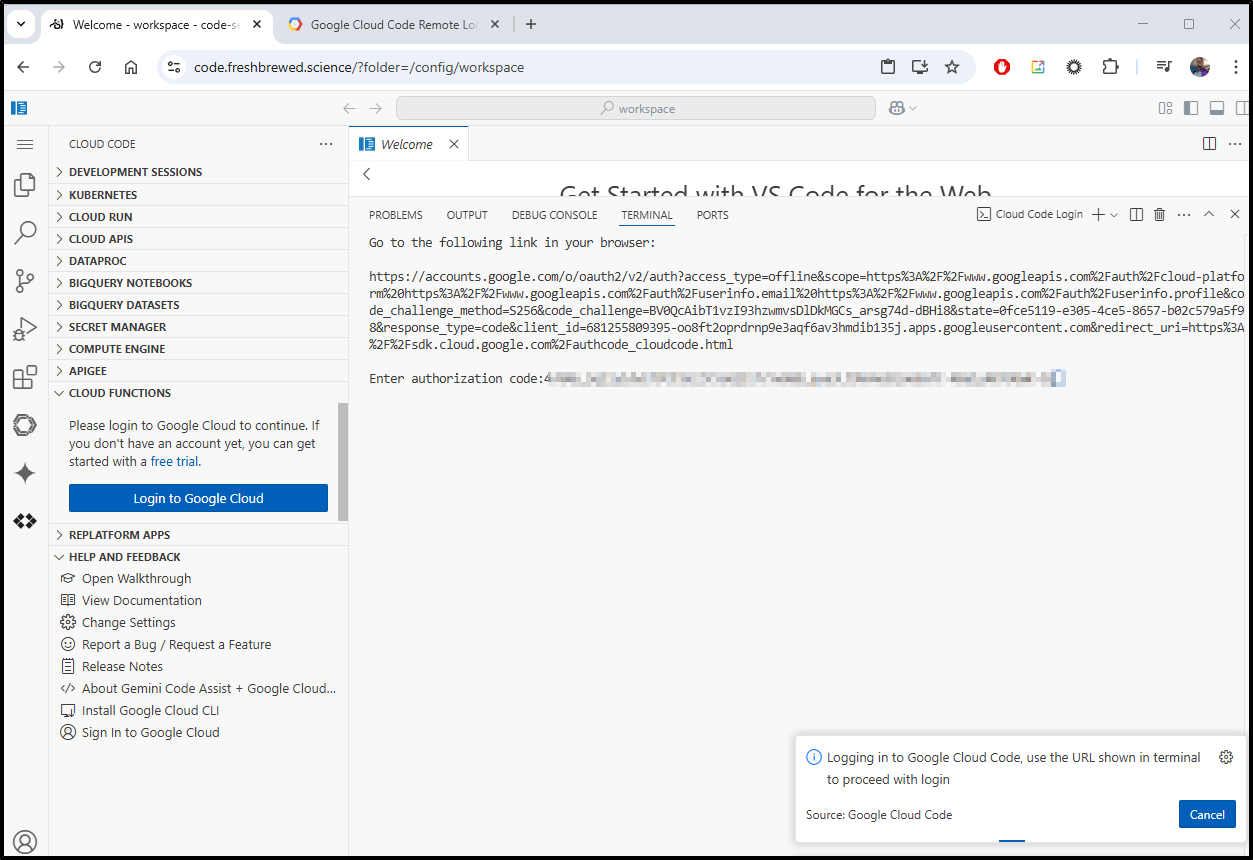This screenshot has width=1253, height=860.
Task: Click the browser address bar URL
Action: (359, 67)
